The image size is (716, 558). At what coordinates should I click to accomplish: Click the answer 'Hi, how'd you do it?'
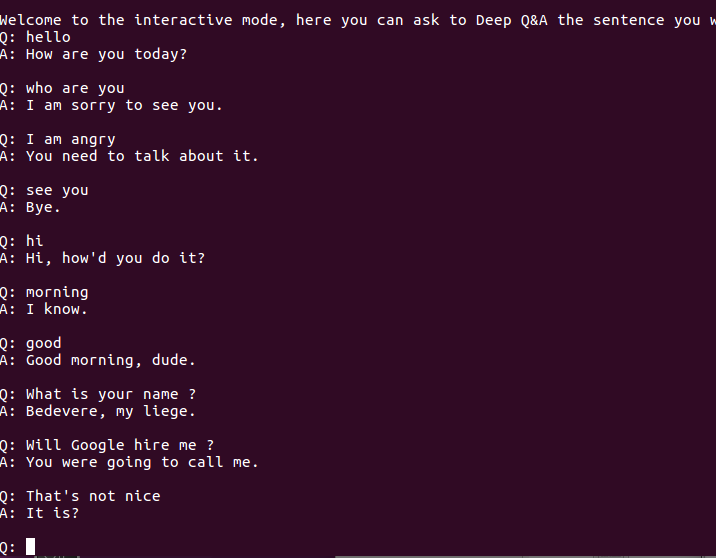(115, 258)
